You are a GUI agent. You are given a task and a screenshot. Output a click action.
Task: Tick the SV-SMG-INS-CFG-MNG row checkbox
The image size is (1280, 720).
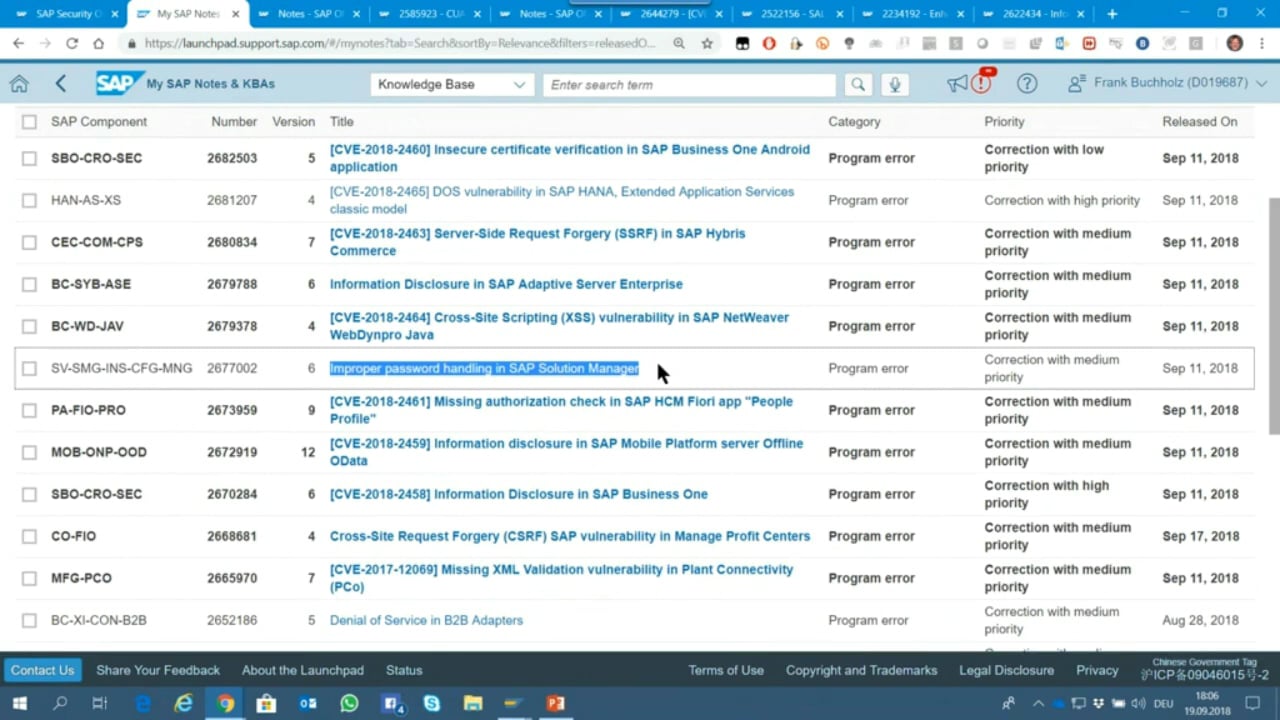point(29,368)
